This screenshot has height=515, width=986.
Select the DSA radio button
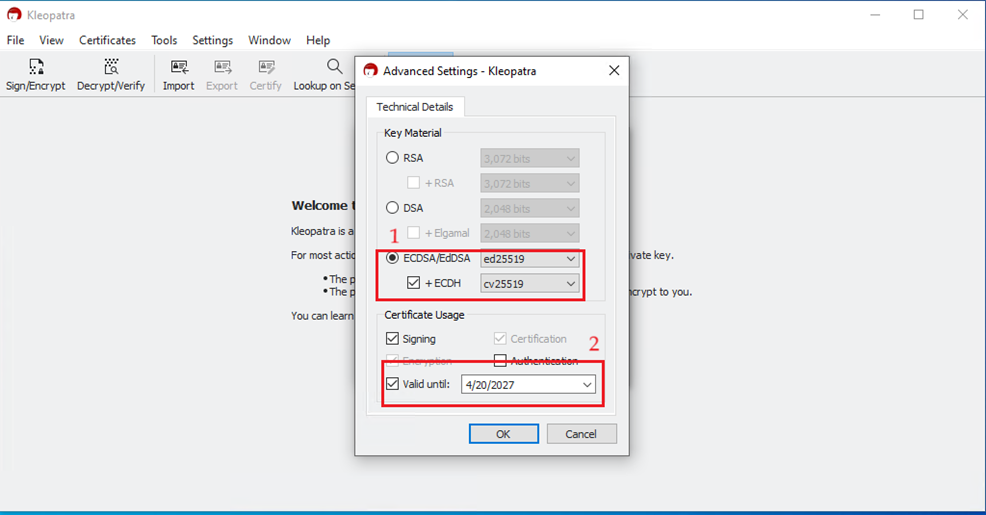coord(392,208)
